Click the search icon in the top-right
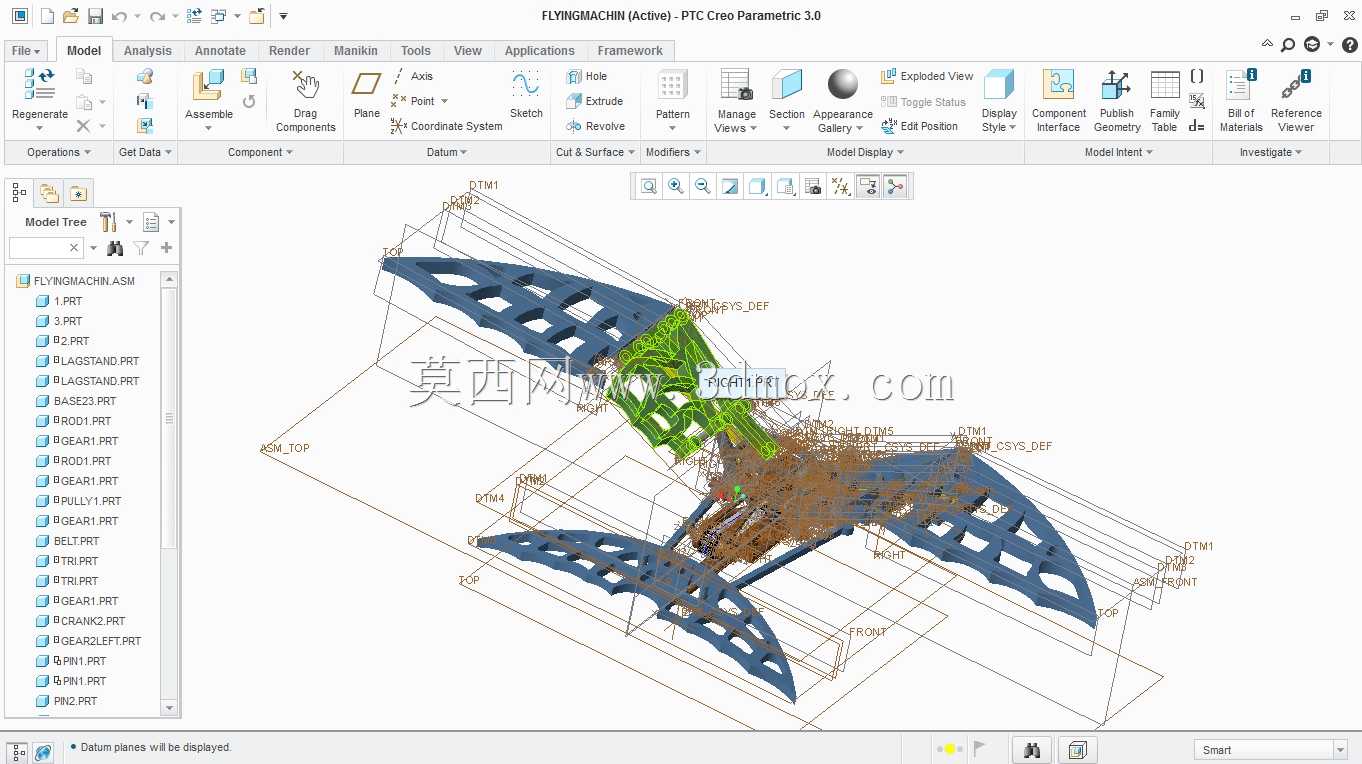Image resolution: width=1362 pixels, height=764 pixels. coord(1288,44)
